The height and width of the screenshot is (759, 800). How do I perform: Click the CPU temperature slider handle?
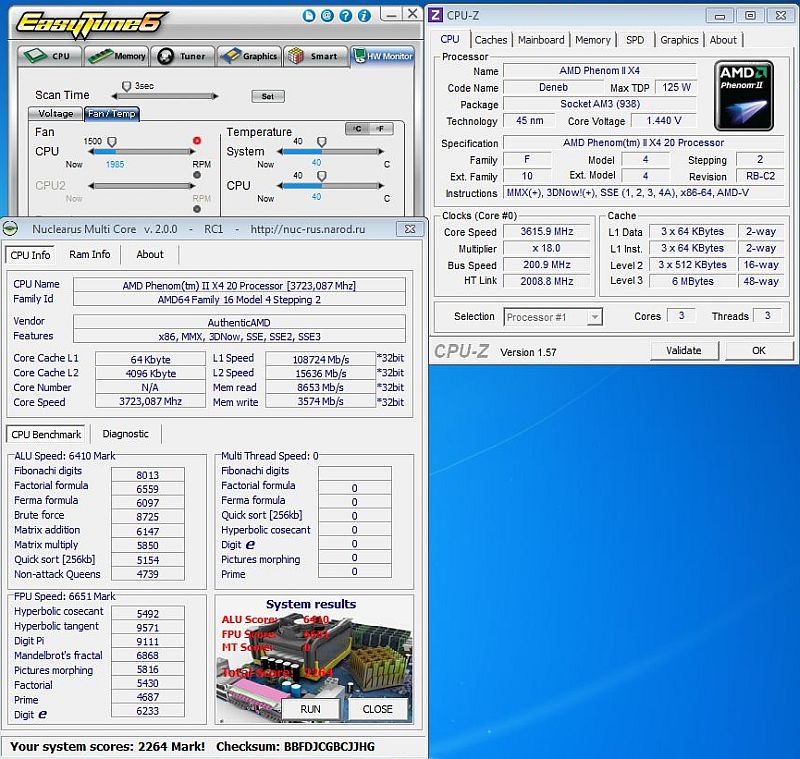click(321, 176)
